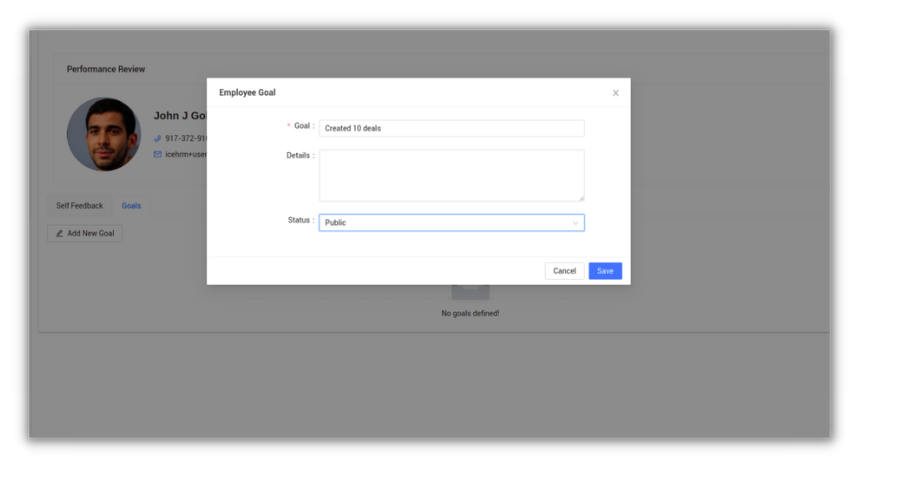Click the pencil icon on Add New Goal

click(59, 233)
